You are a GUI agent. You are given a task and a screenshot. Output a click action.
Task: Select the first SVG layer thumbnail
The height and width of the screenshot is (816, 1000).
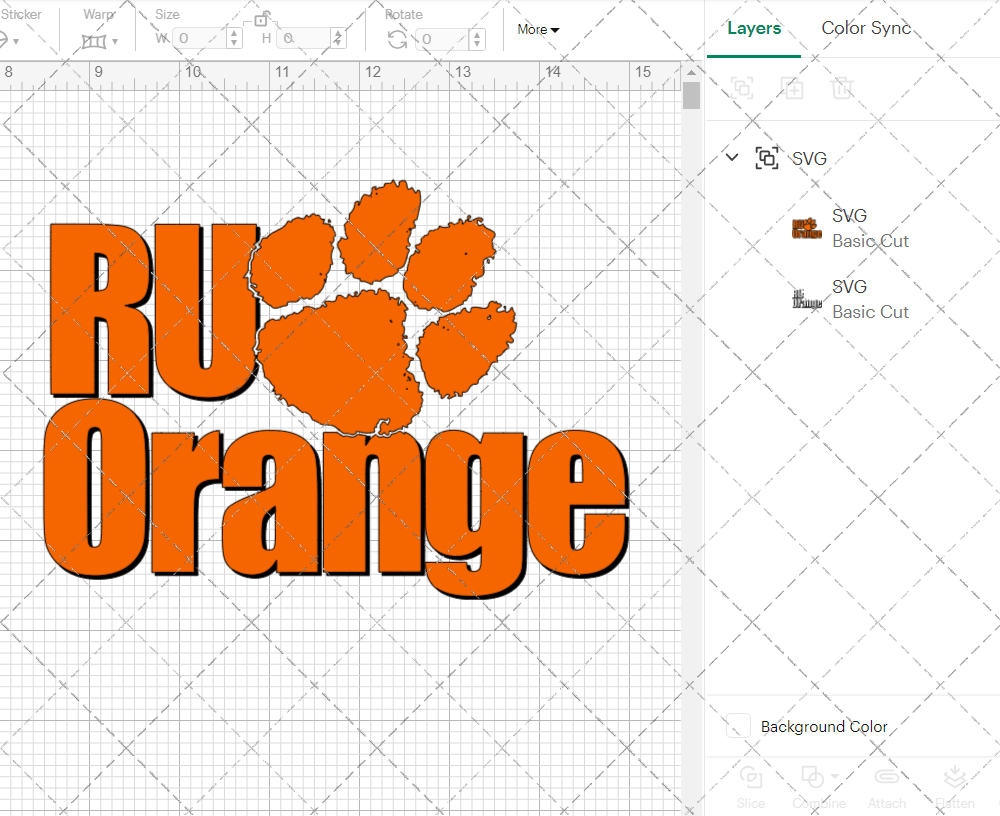[x=806, y=227]
